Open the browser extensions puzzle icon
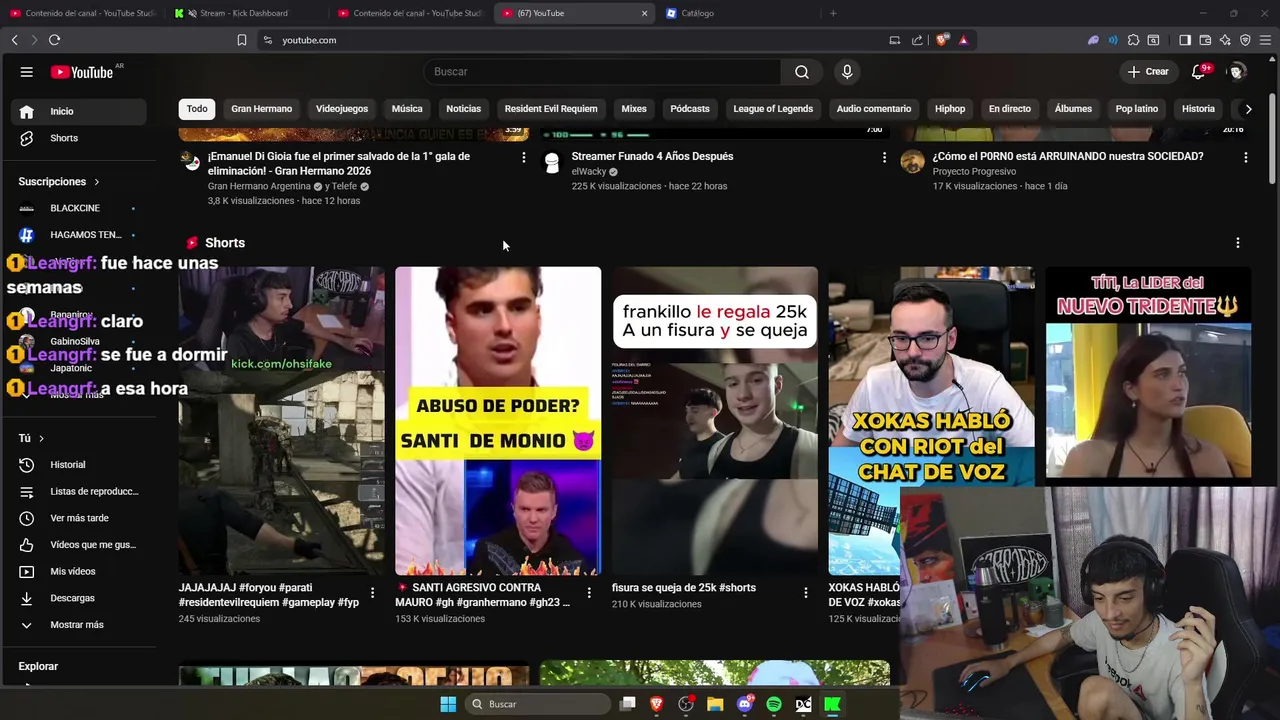The image size is (1280, 720). coord(1133,40)
